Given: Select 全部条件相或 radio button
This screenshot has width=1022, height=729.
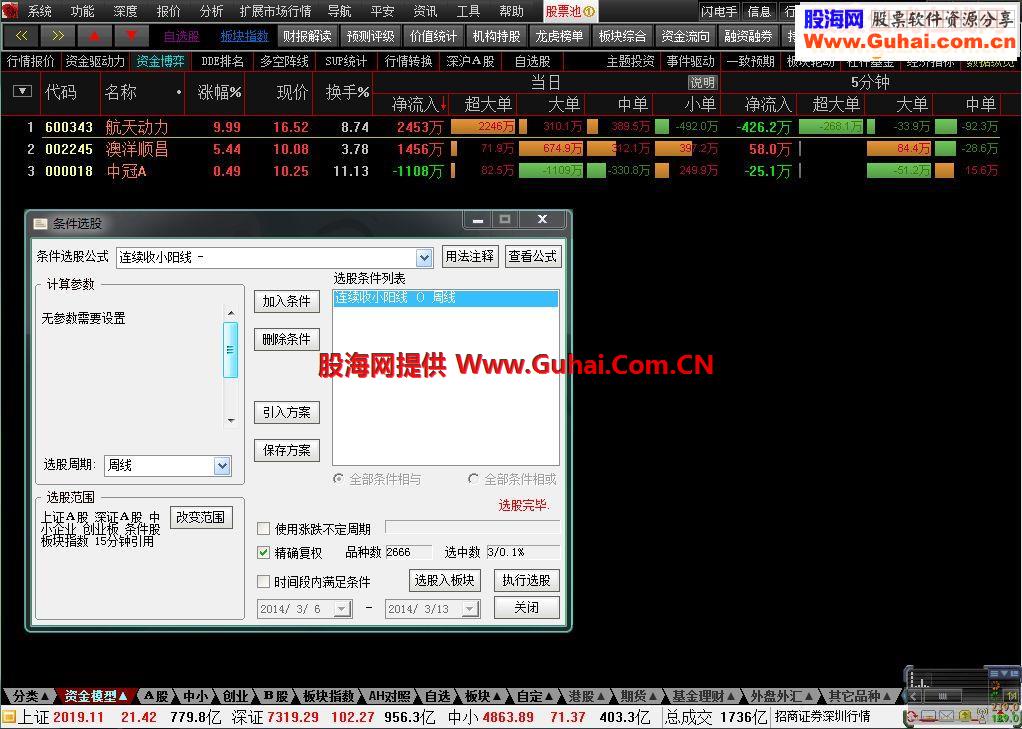Looking at the screenshot, I should point(473,479).
